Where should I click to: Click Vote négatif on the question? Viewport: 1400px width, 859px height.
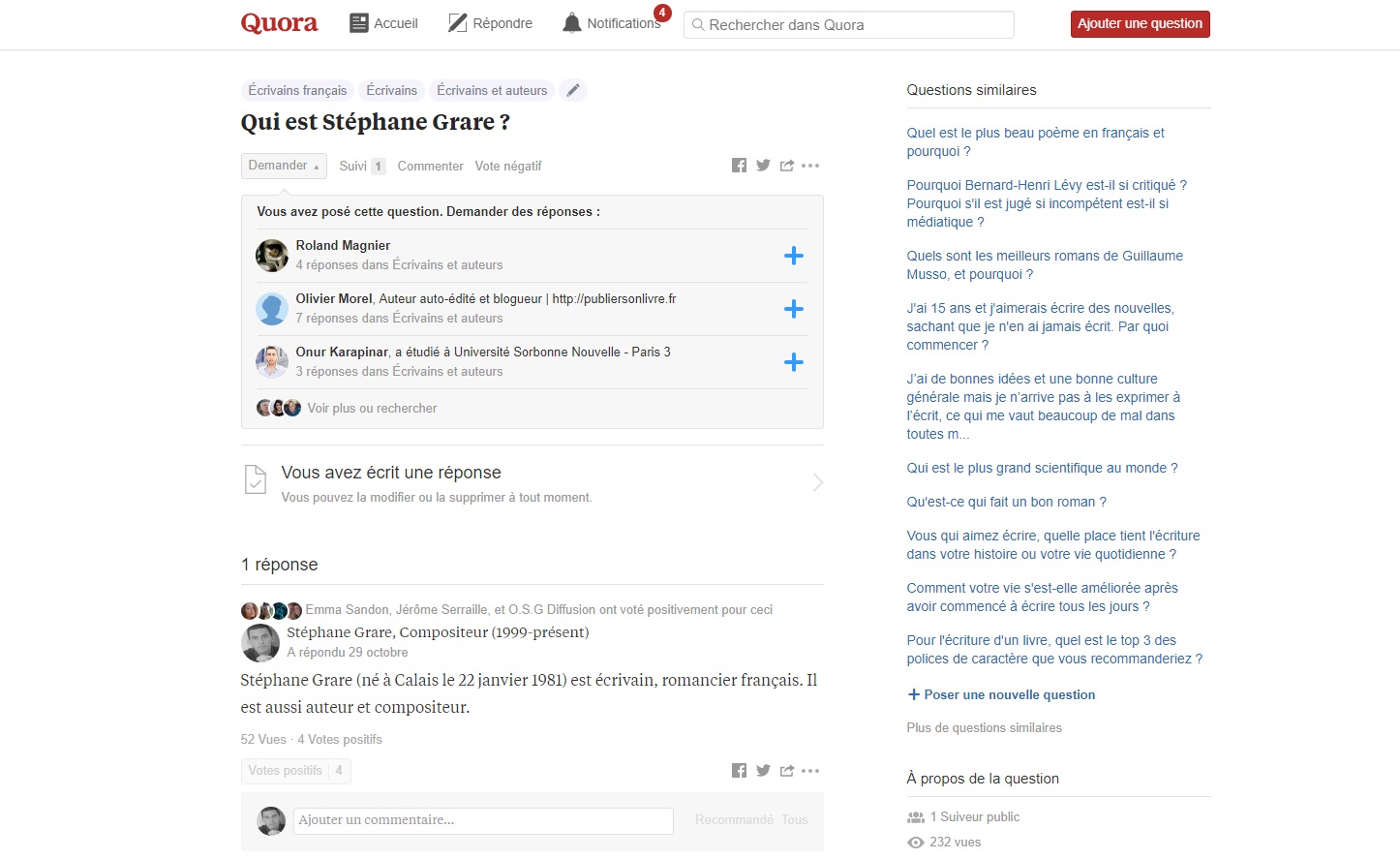pos(508,167)
